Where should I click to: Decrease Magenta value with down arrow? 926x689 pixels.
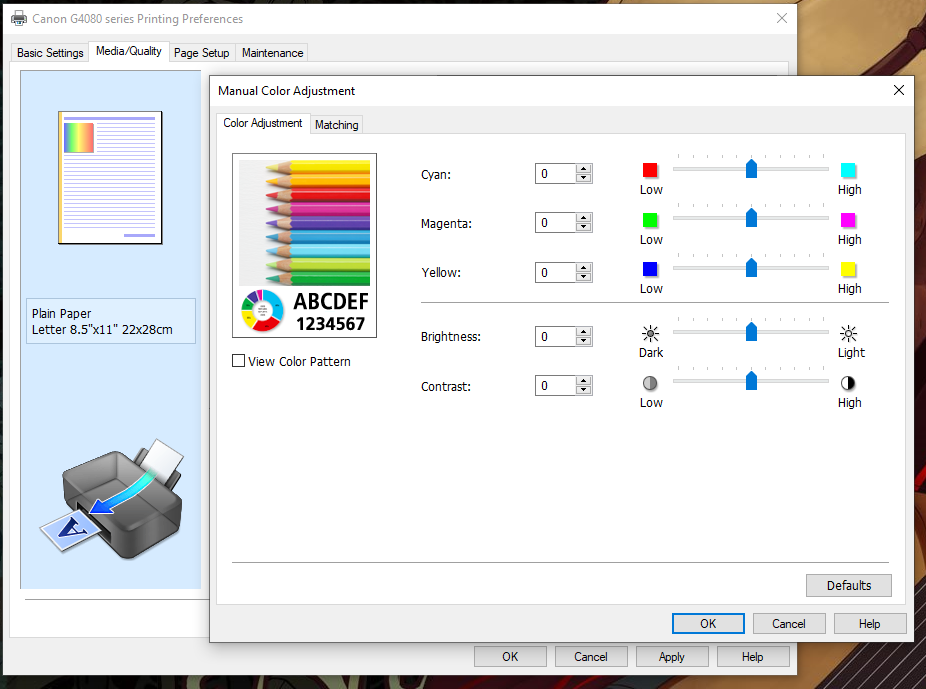point(584,228)
